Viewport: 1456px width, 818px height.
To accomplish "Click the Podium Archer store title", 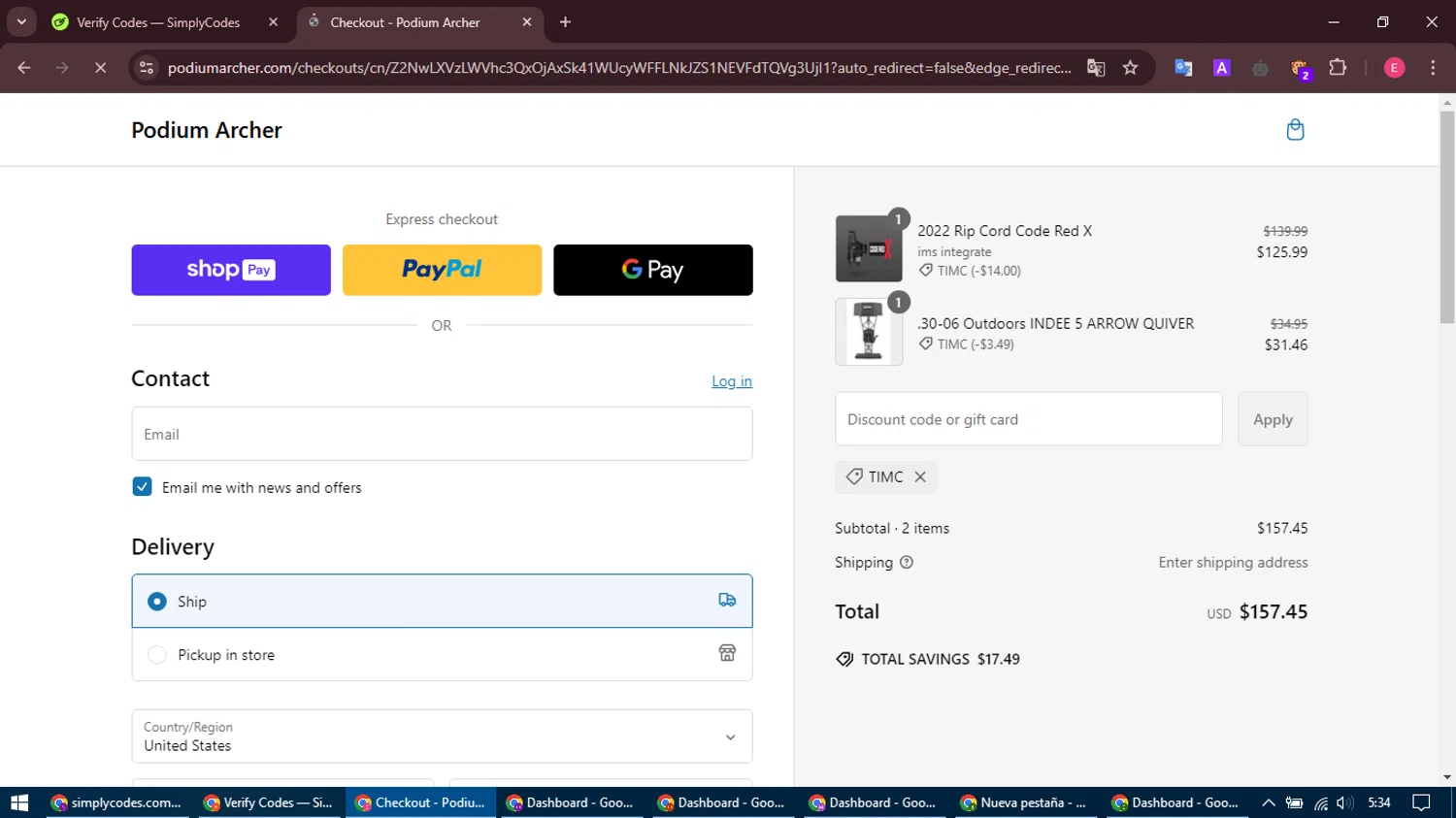I will point(207,130).
